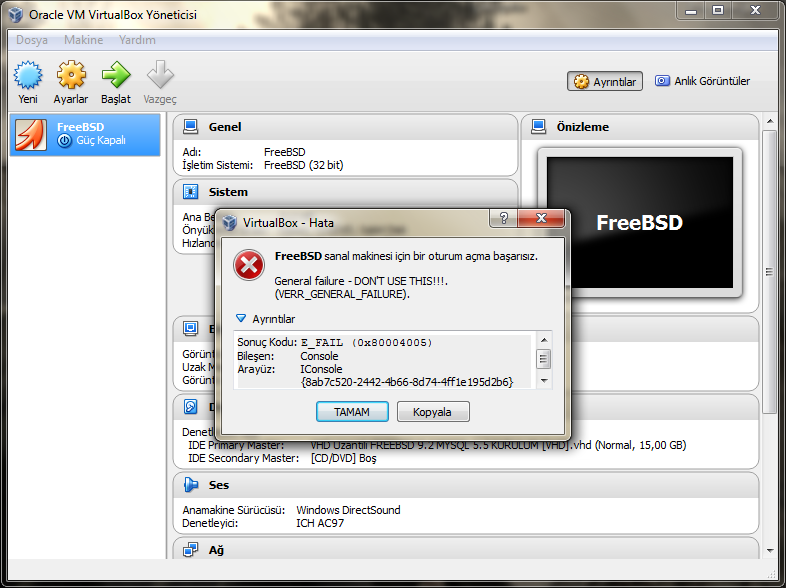This screenshot has width=786, height=588.
Task: Click the main pane scroll down arrow
Action: [770, 551]
